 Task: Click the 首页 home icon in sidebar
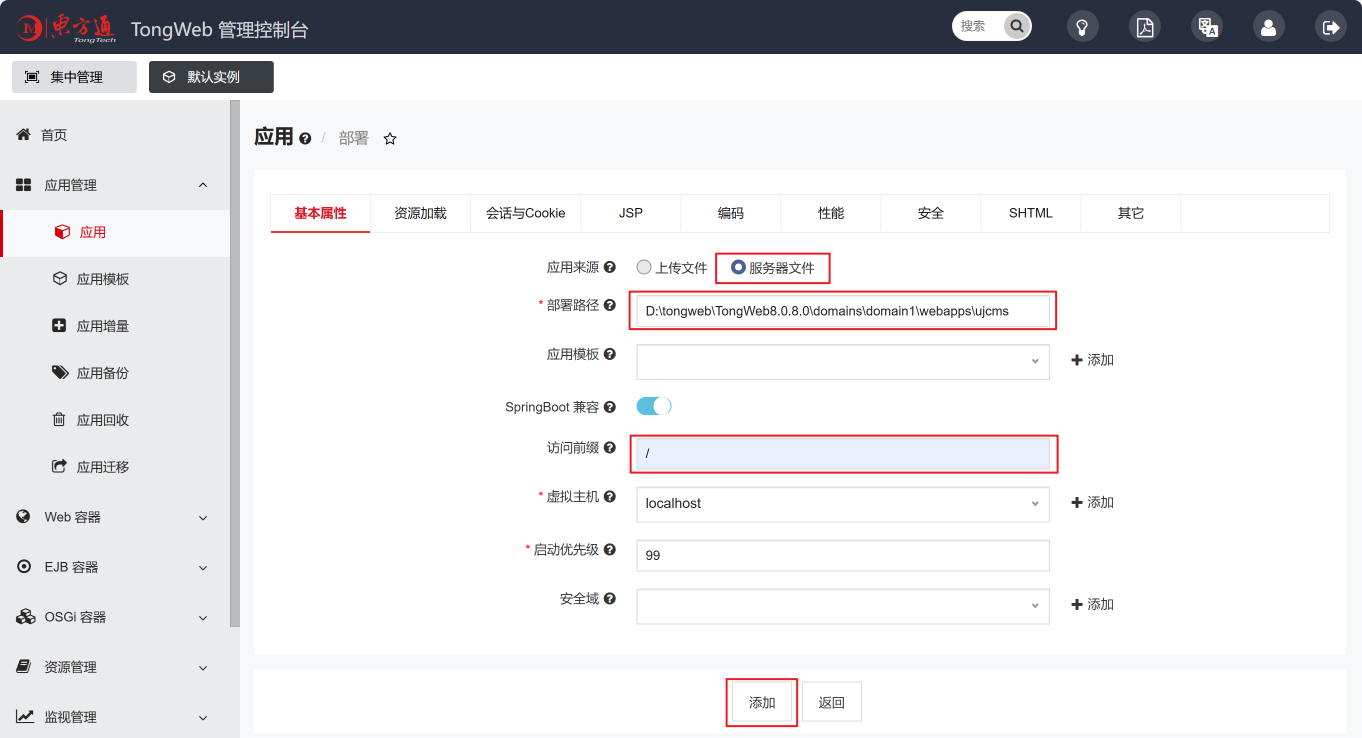click(x=24, y=134)
